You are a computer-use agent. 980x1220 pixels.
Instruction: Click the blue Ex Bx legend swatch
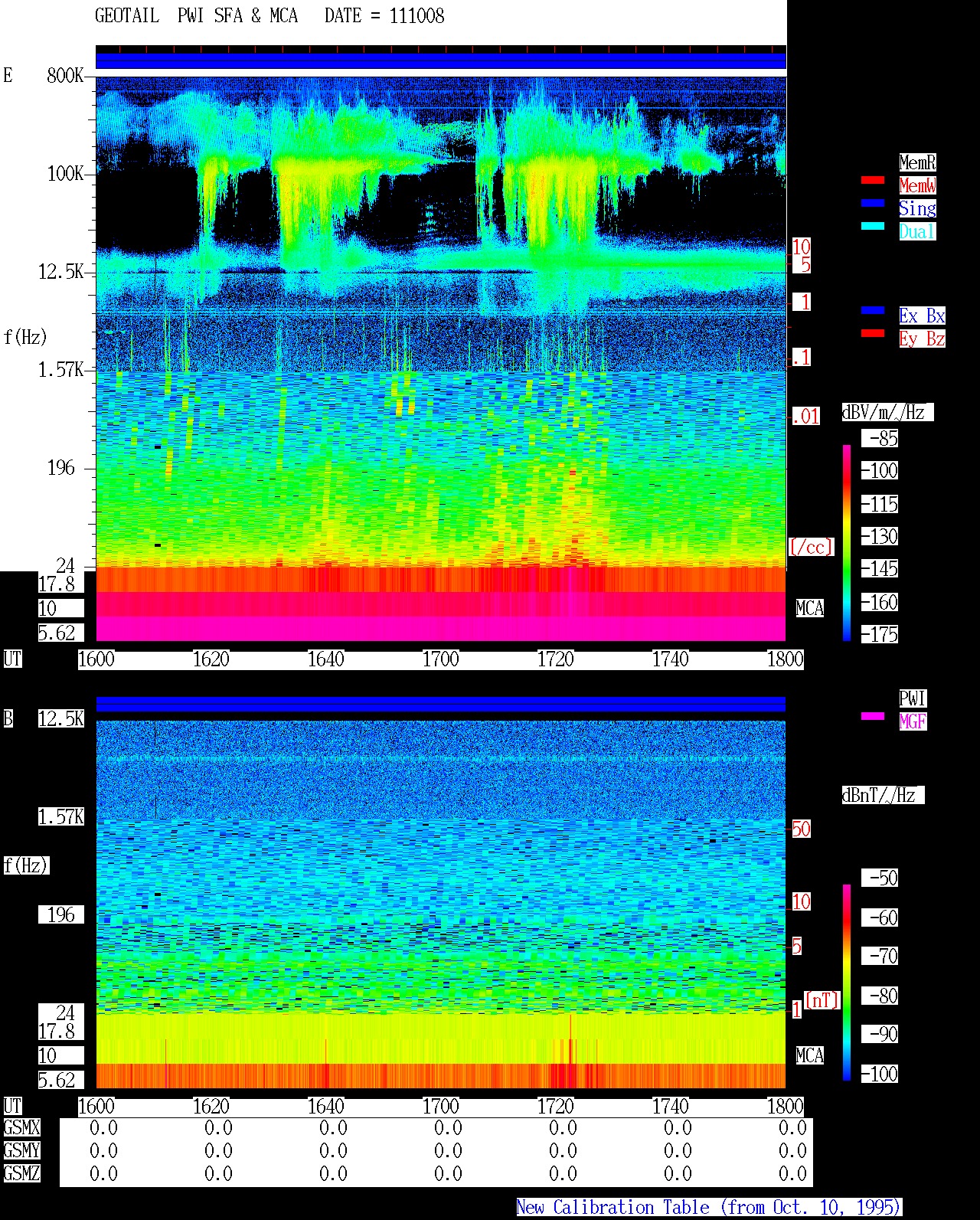point(873,310)
